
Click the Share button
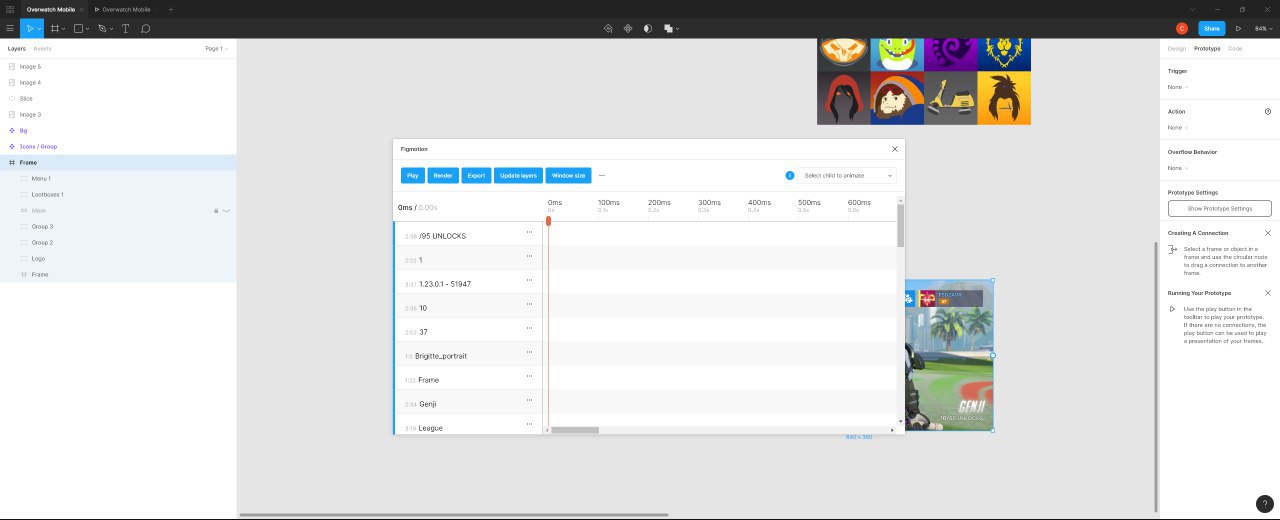[x=1212, y=29]
